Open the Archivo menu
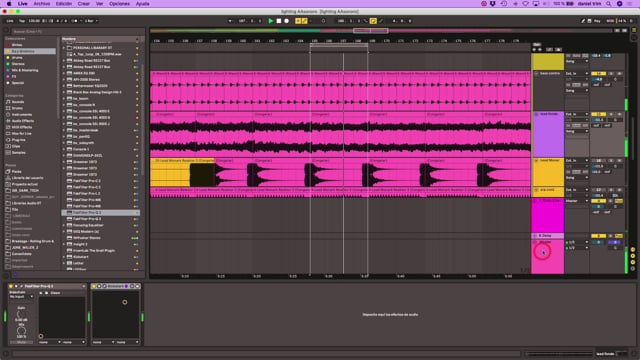This screenshot has width=640, height=360. point(42,4)
